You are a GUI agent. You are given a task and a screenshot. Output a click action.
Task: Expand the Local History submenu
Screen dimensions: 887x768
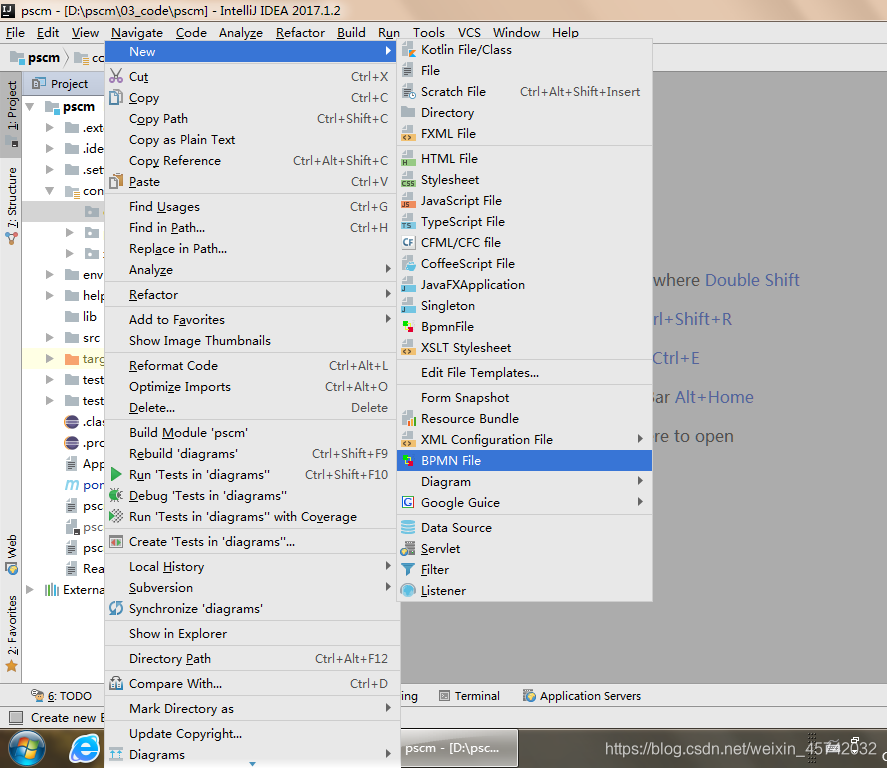click(x=388, y=566)
